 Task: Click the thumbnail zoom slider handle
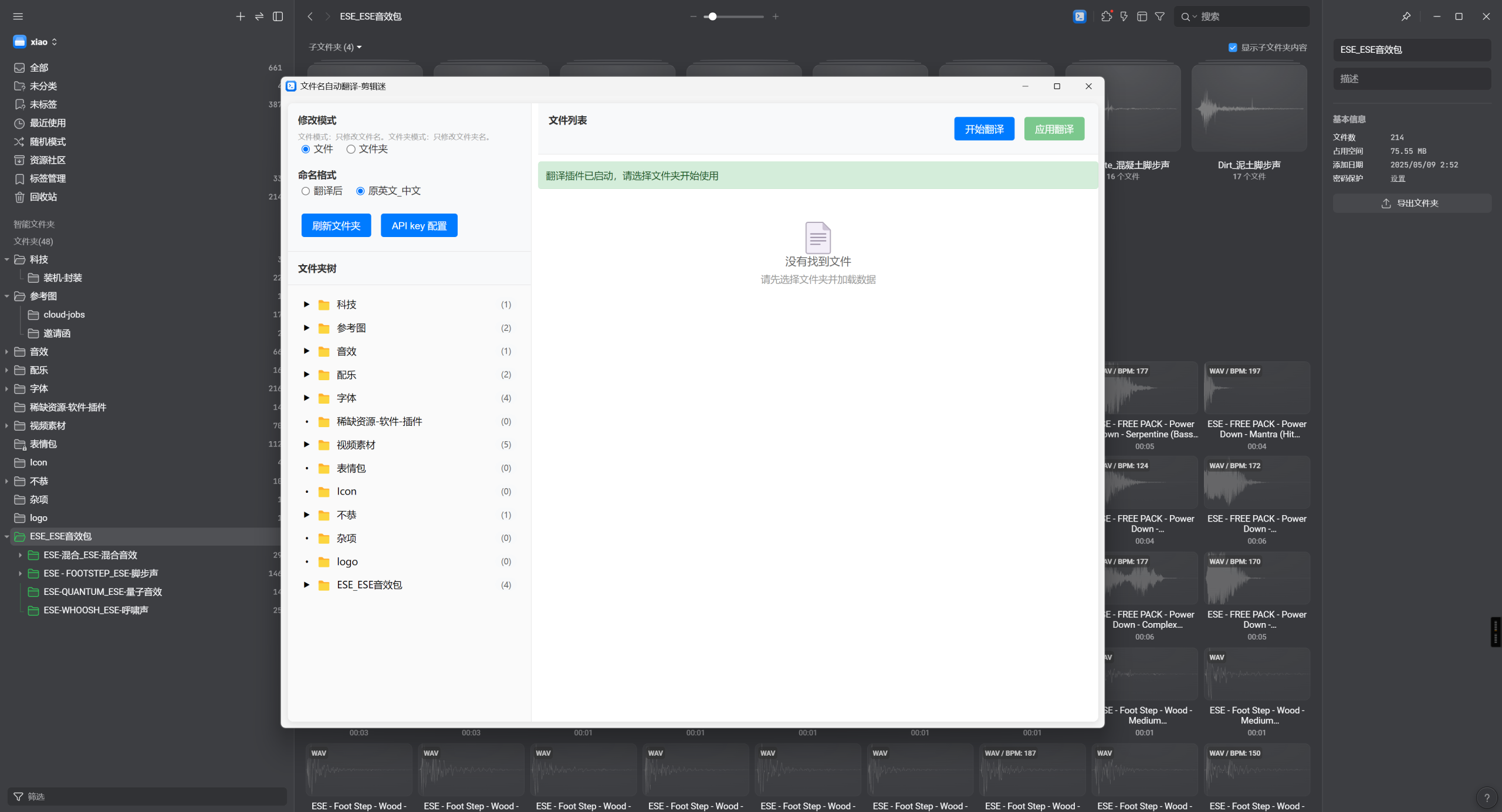pyautogui.click(x=712, y=16)
